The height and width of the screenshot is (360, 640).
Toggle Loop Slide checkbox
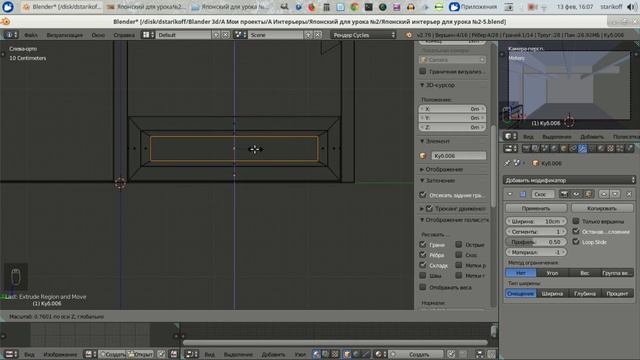pos(576,242)
